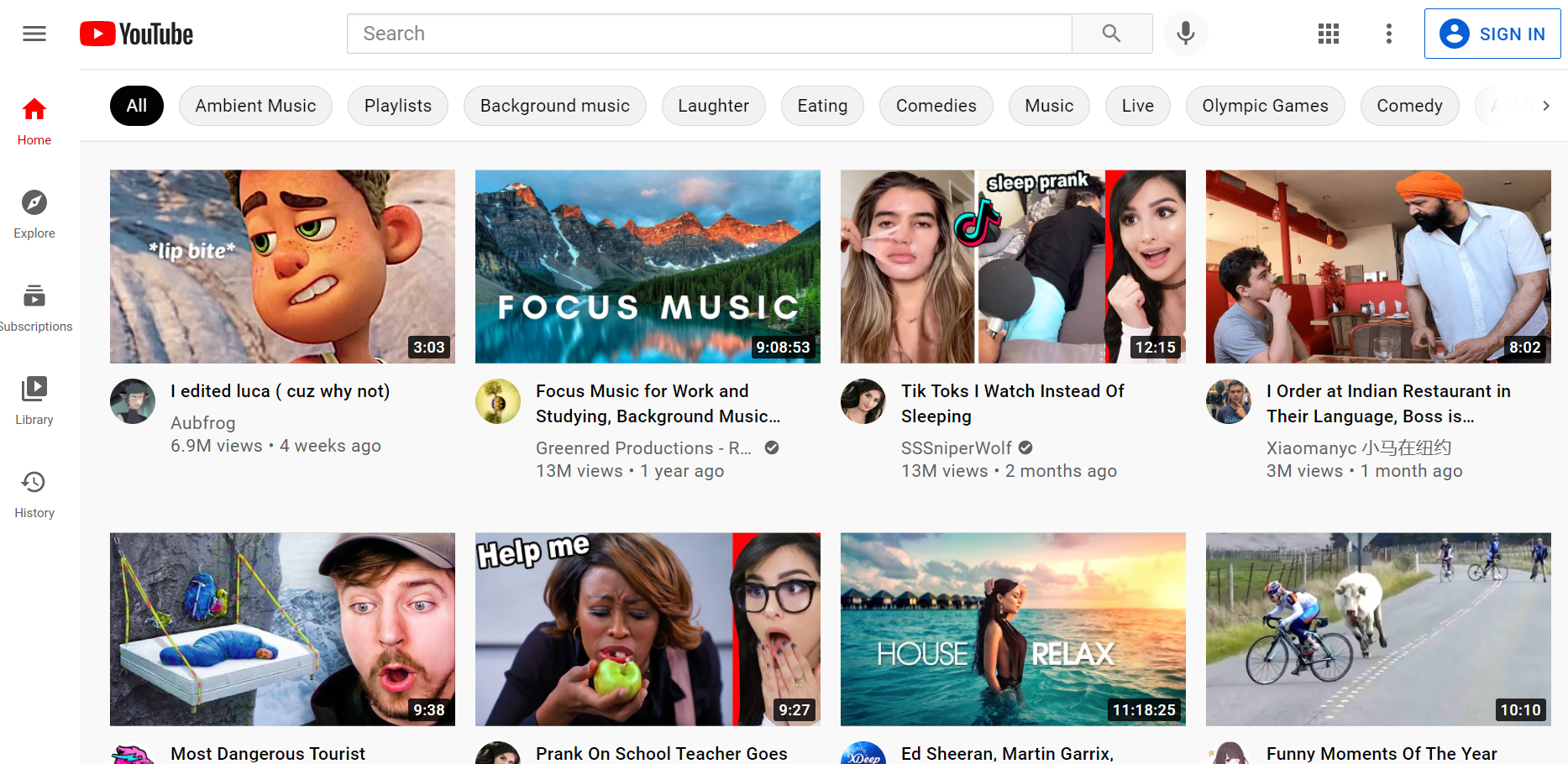Open History in the sidebar

(x=34, y=495)
